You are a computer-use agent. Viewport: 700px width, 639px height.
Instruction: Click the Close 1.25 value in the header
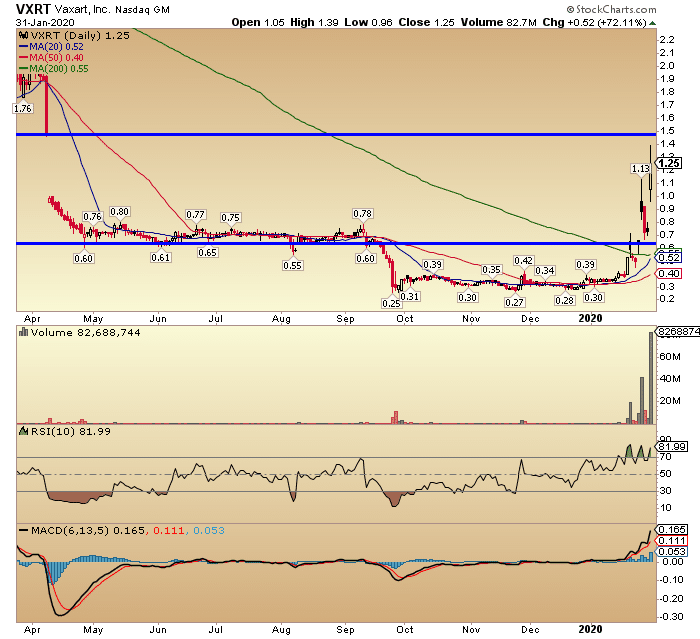426,22
